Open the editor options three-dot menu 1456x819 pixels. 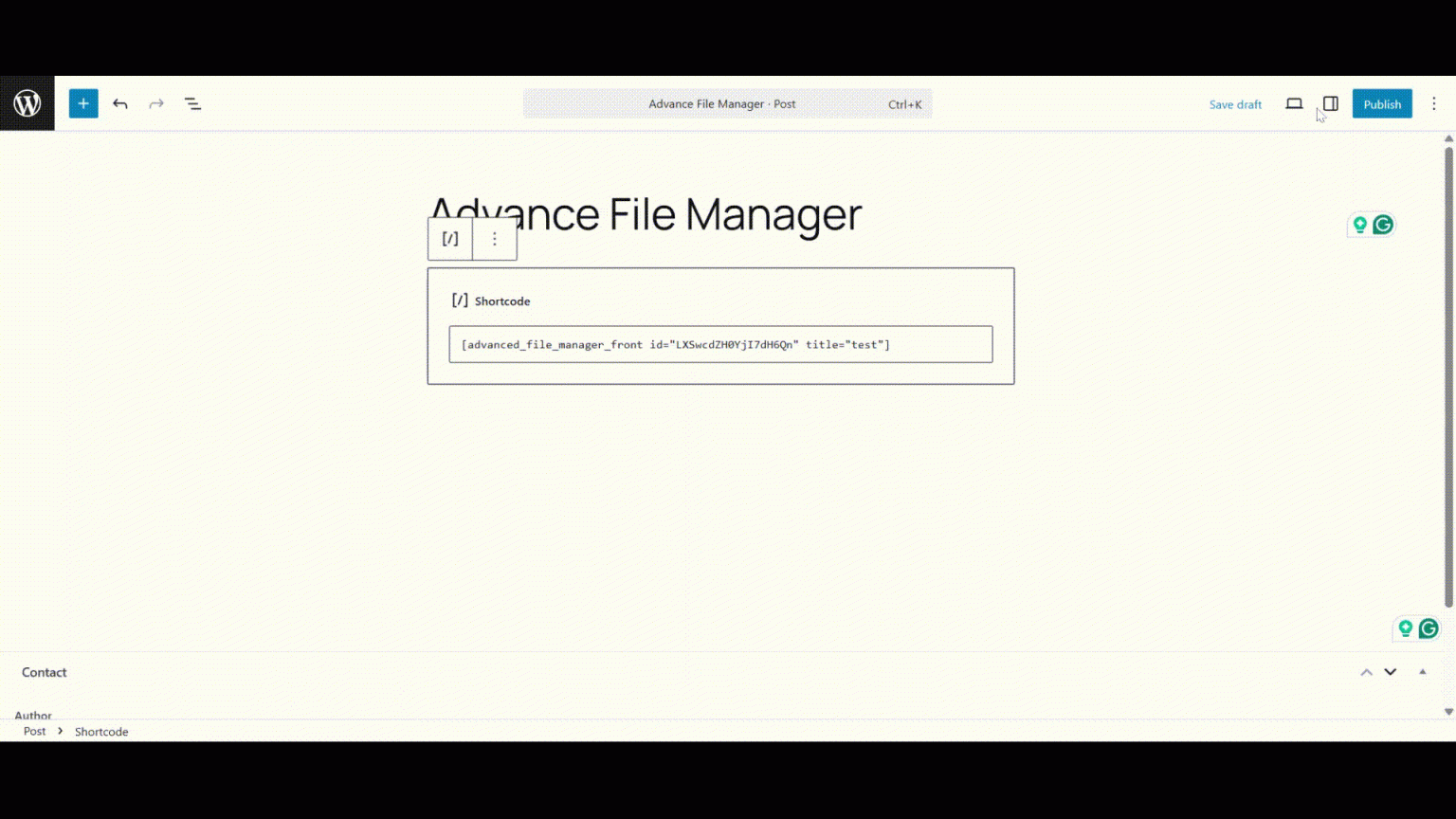[1434, 103]
